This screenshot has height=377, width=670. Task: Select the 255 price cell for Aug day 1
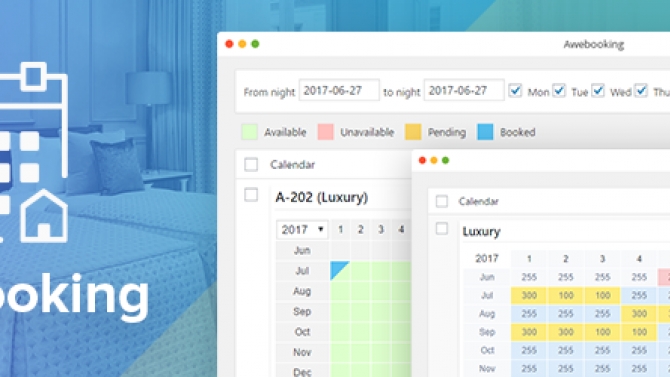point(529,314)
